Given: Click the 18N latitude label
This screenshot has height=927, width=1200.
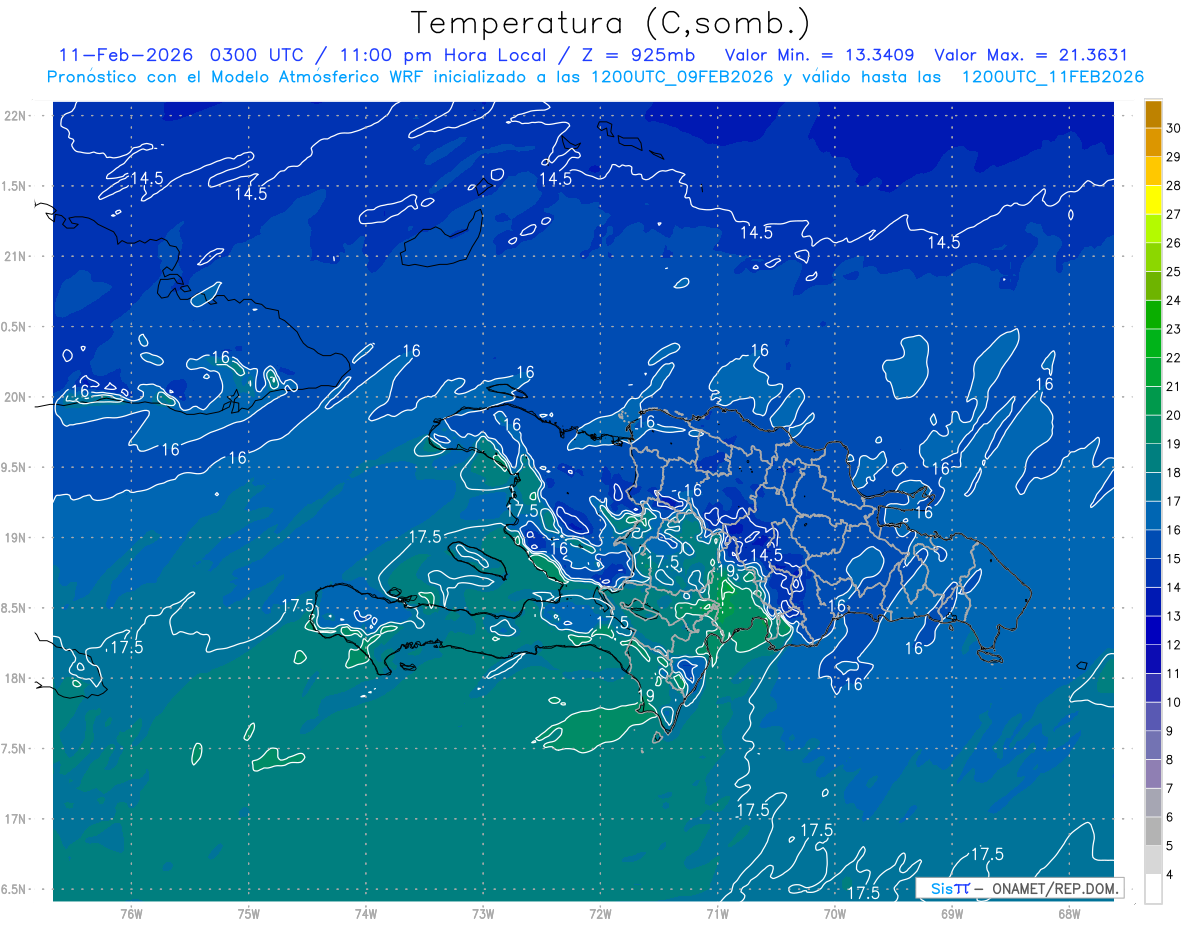Looking at the screenshot, I should [15, 679].
